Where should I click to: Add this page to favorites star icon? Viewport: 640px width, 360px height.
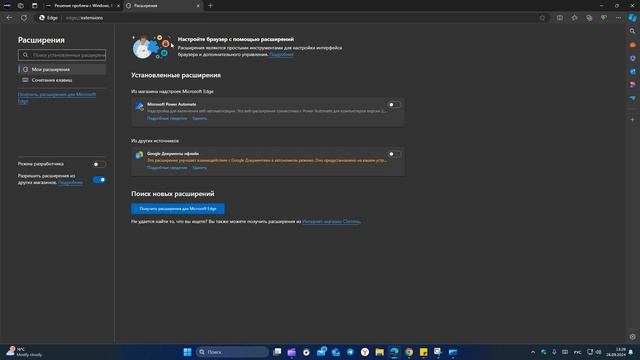coord(542,18)
